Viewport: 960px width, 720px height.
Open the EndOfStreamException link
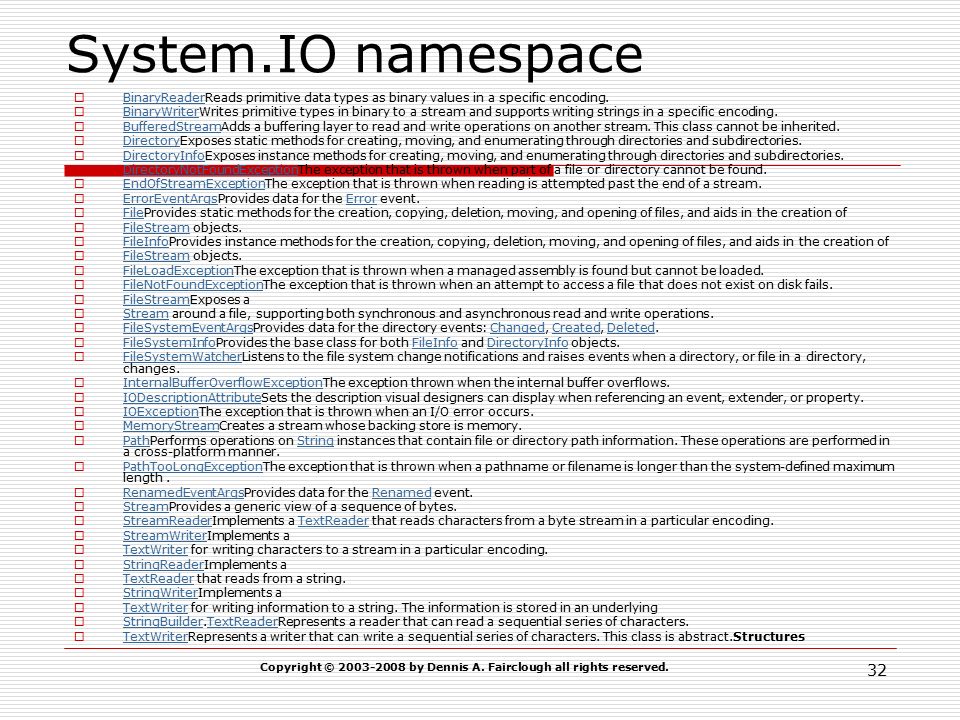pyautogui.click(x=193, y=184)
